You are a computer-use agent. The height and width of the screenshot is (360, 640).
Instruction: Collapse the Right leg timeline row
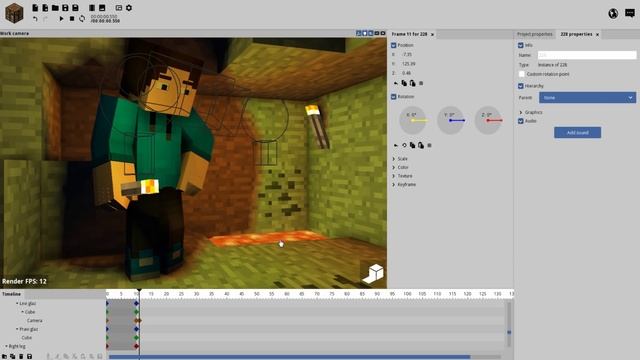point(7,346)
